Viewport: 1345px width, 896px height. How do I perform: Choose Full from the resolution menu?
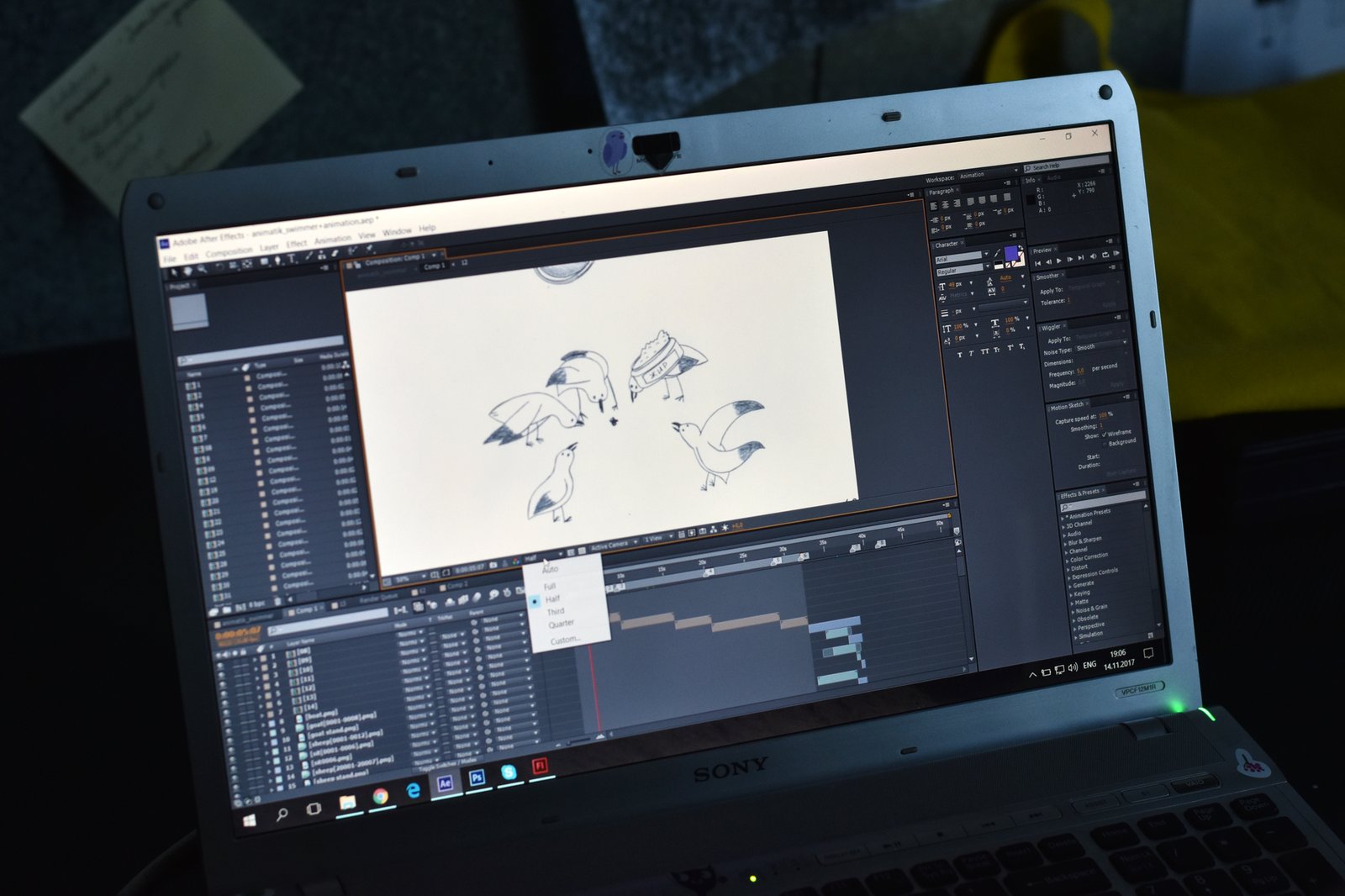(x=550, y=586)
